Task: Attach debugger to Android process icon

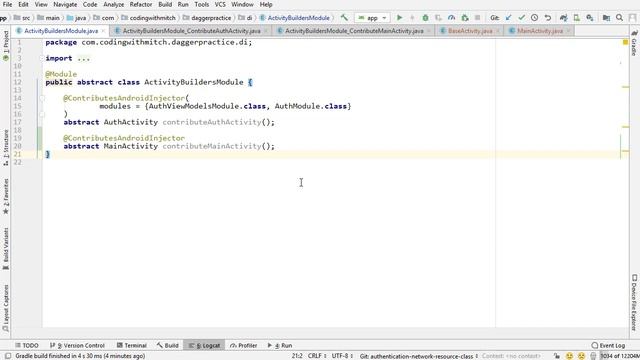Action: pyautogui.click(x=464, y=18)
